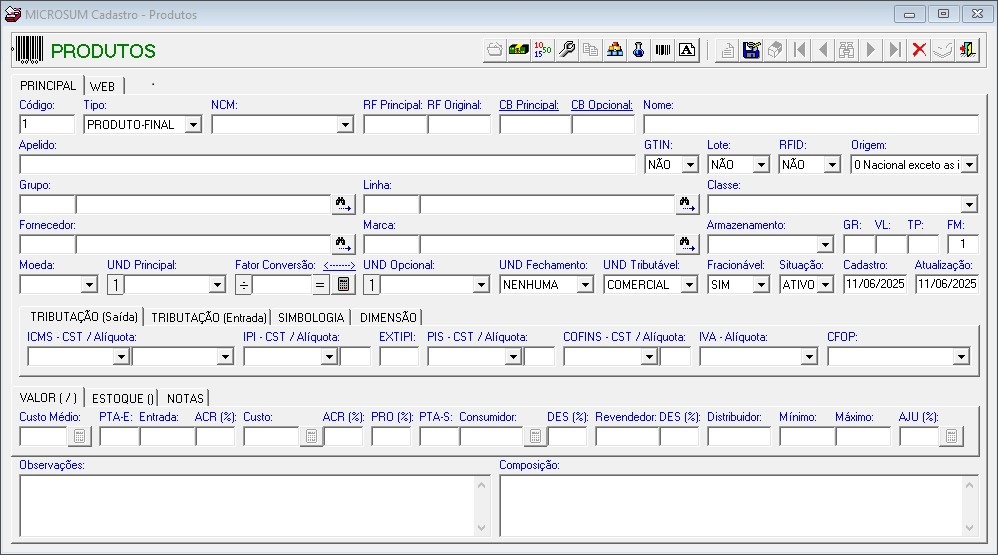Viewport: 998px width, 555px height.
Task: Open the TRIBUTAÇÃO (Entrada) tab
Action: 209,317
